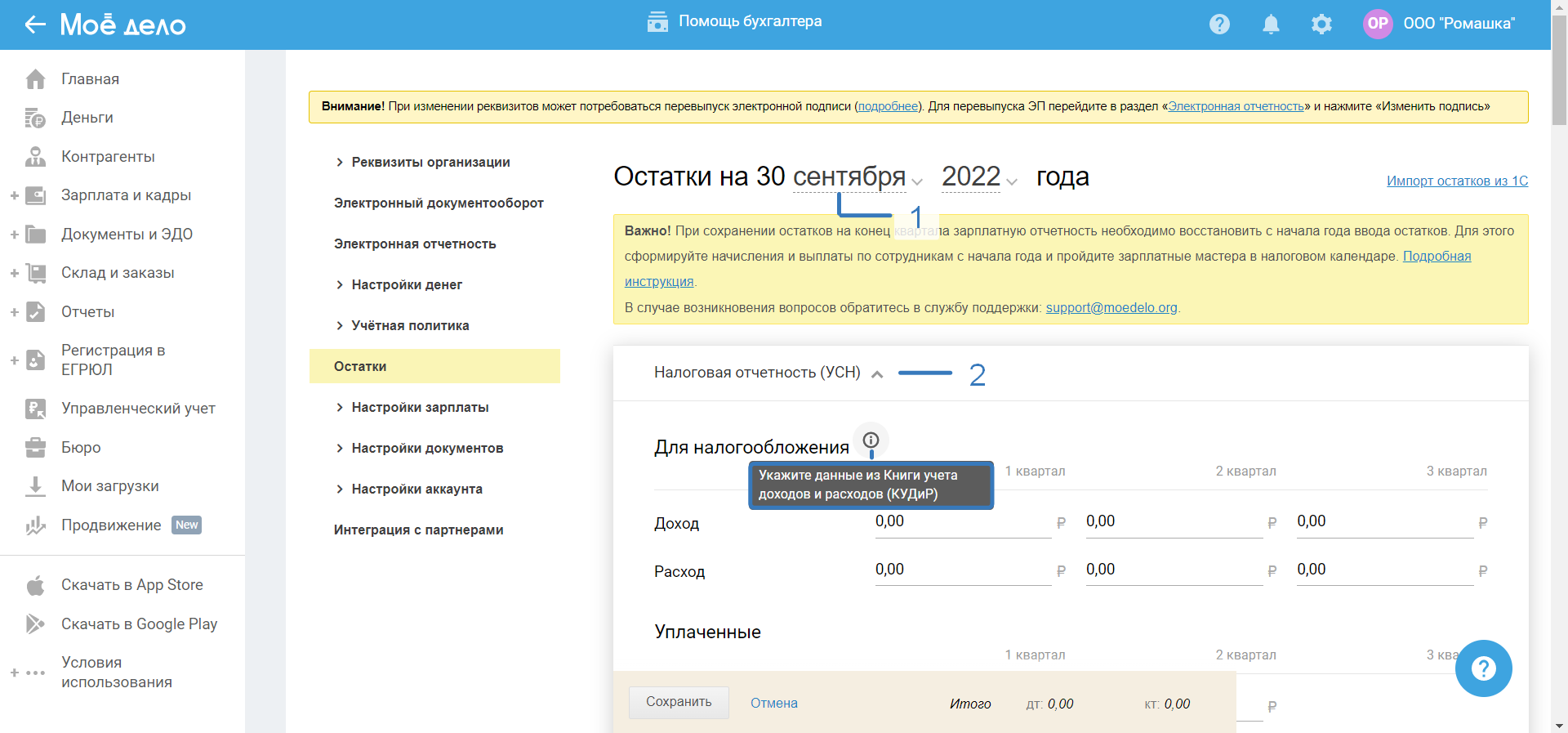Collapse the Налоговая отчетность (УСН) section
1568x733 pixels.
click(877, 374)
